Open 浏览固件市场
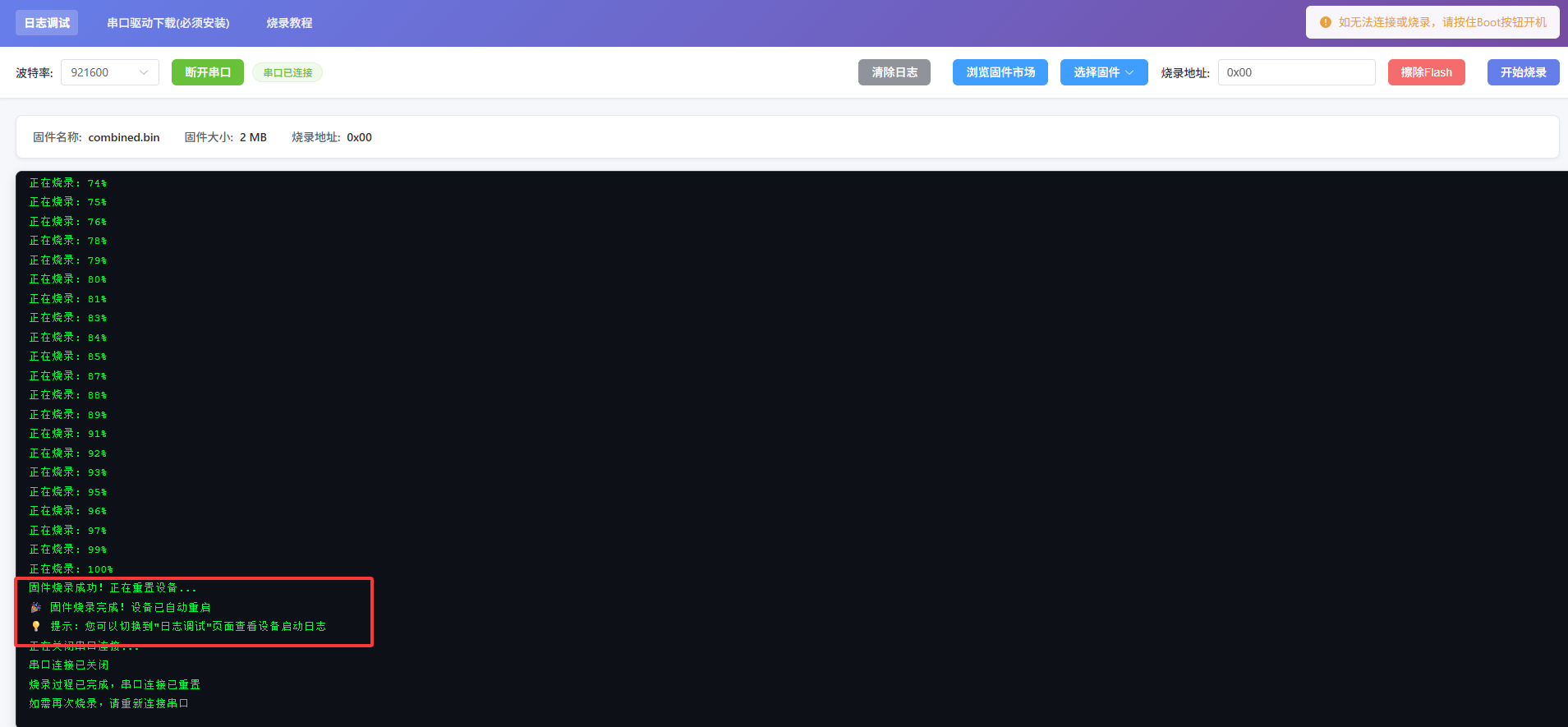This screenshot has height=727, width=1568. tap(1000, 72)
